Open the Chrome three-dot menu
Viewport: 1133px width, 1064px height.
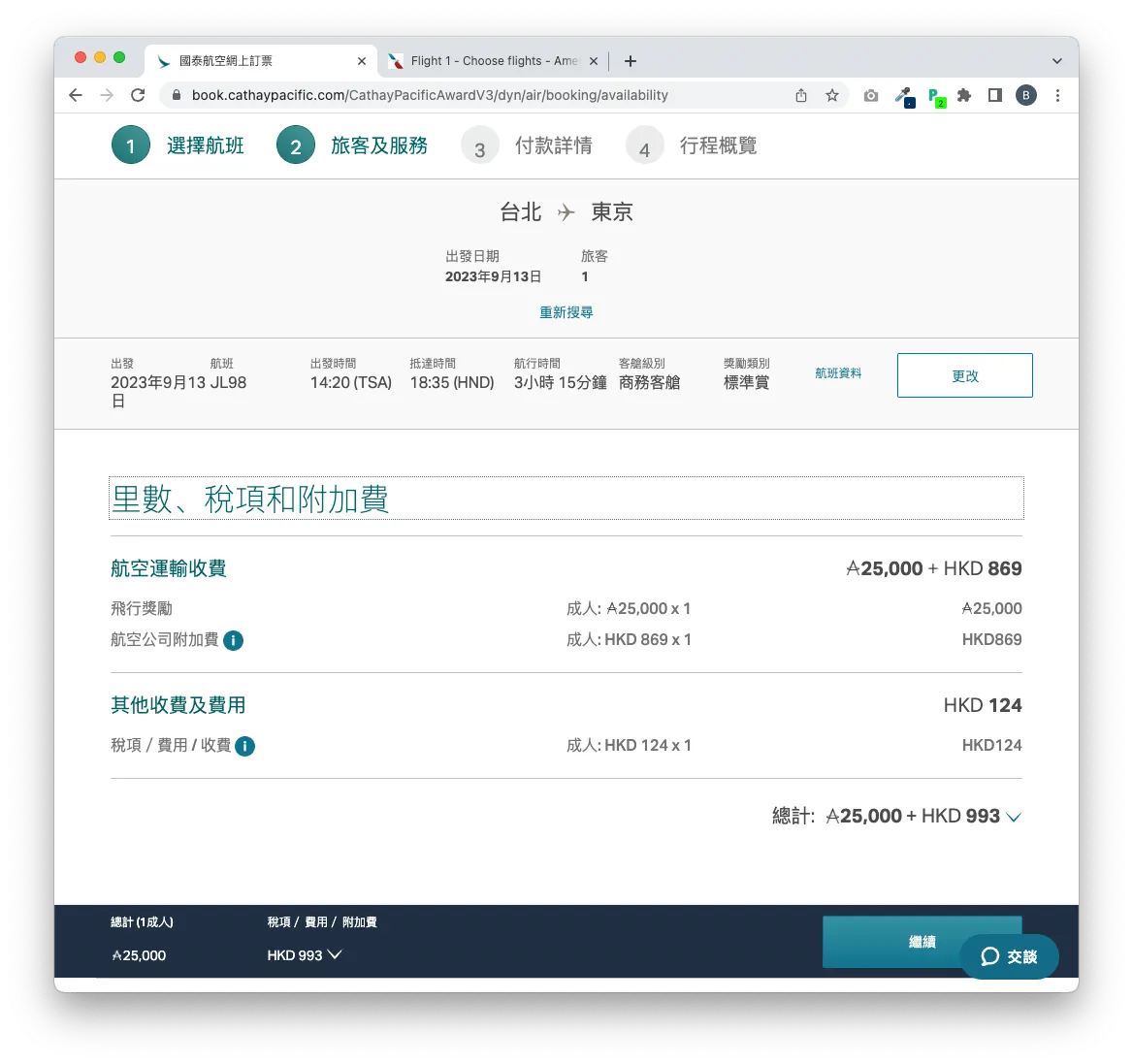[1058, 95]
